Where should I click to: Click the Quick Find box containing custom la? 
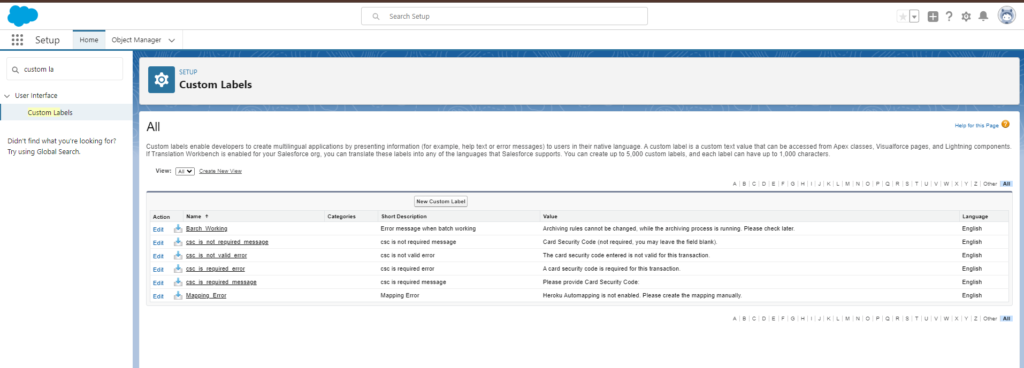[65, 69]
